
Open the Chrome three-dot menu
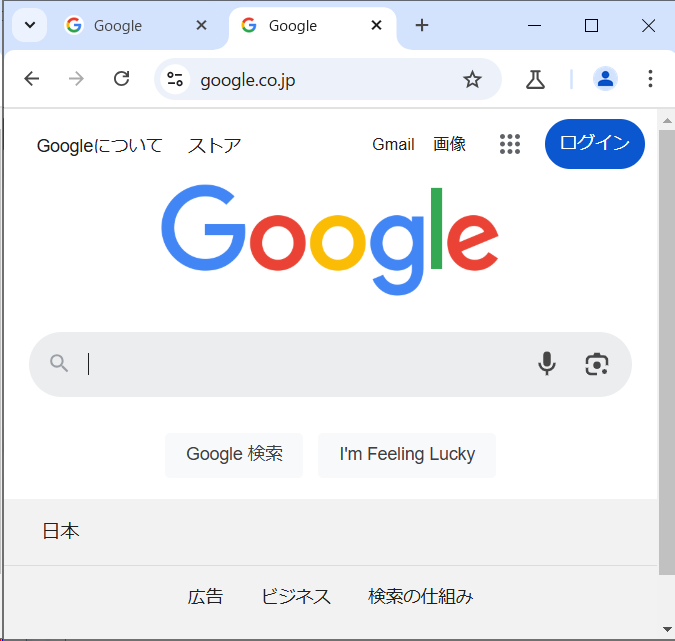click(x=650, y=79)
